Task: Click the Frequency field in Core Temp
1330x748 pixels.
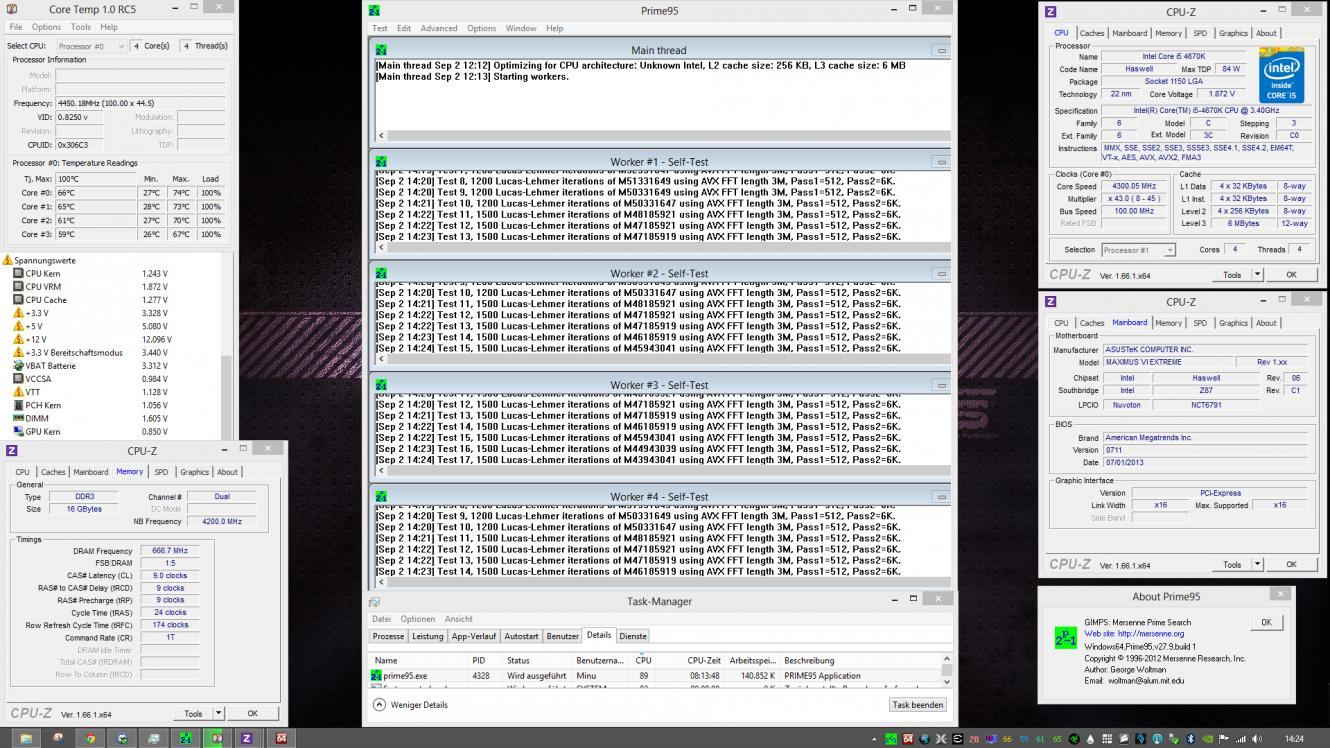Action: [x=140, y=103]
